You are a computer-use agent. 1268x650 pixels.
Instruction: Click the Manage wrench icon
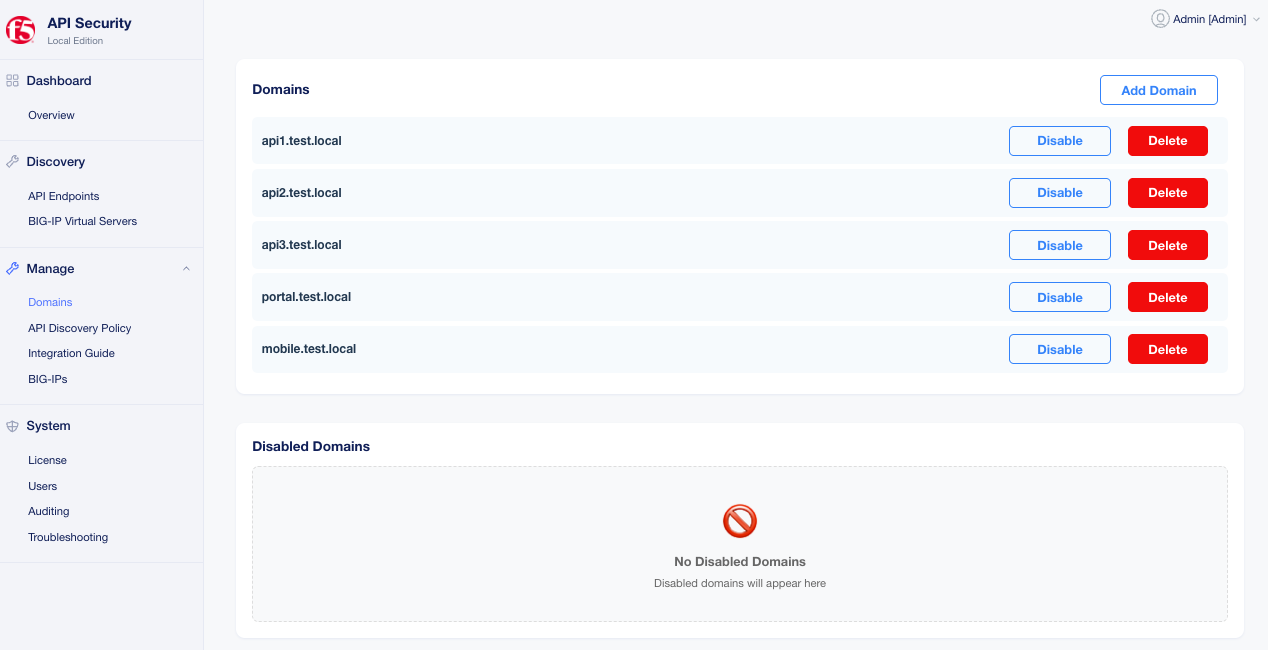(x=13, y=269)
